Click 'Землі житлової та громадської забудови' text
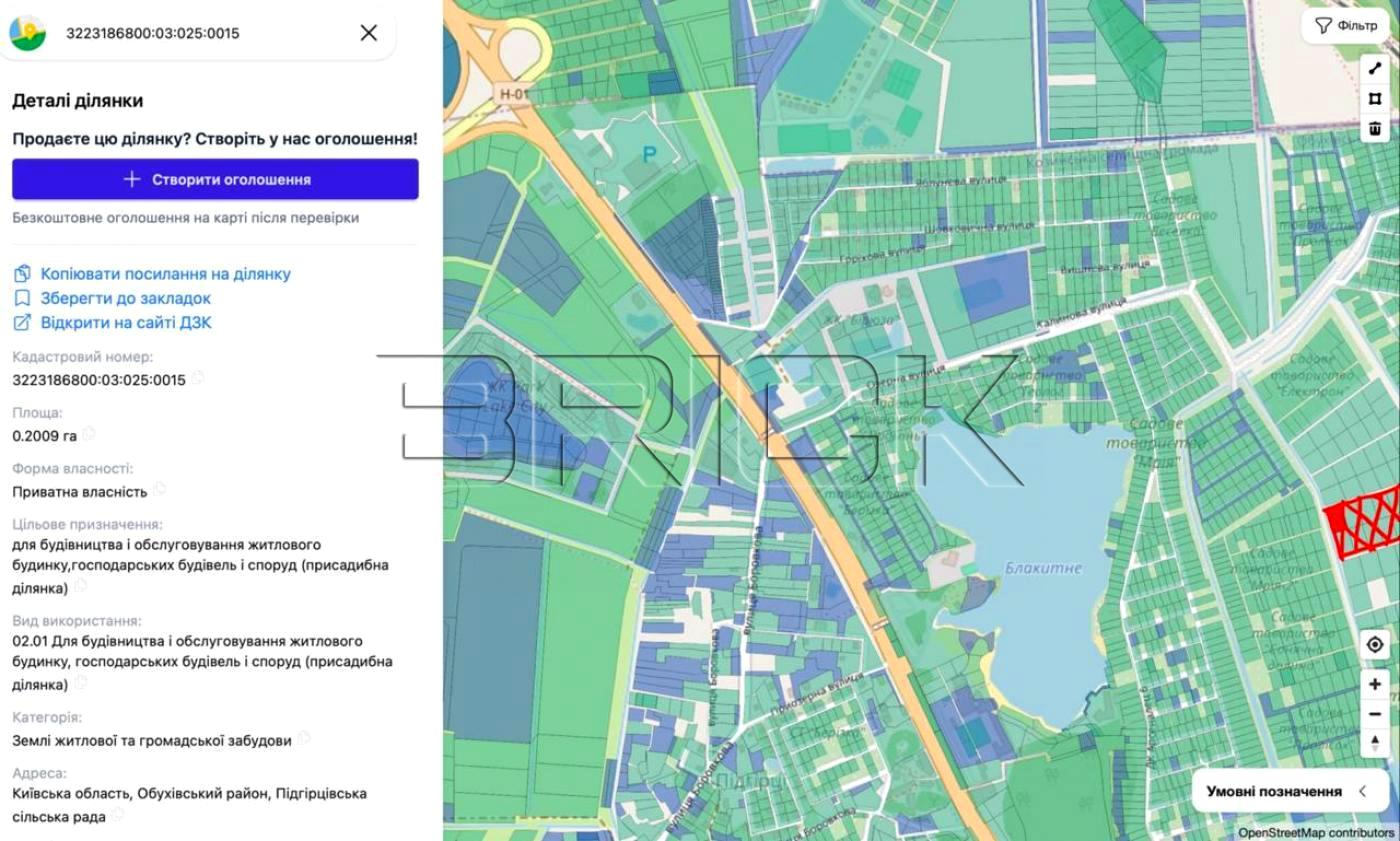Image resolution: width=1400 pixels, height=841 pixels. coord(152,741)
